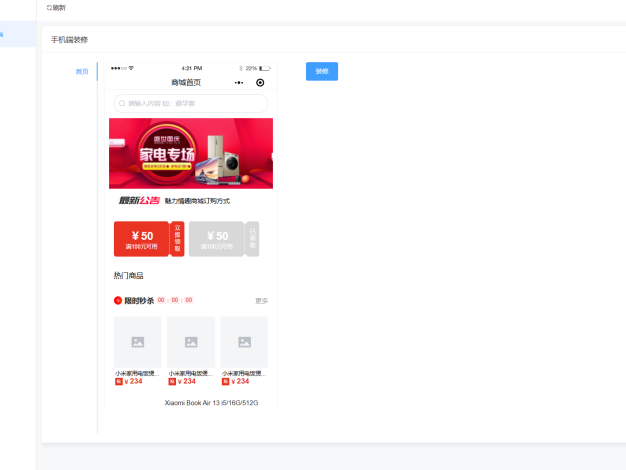
Task: Click 立即领取 on the red coupon
Action: pyautogui.click(x=177, y=239)
